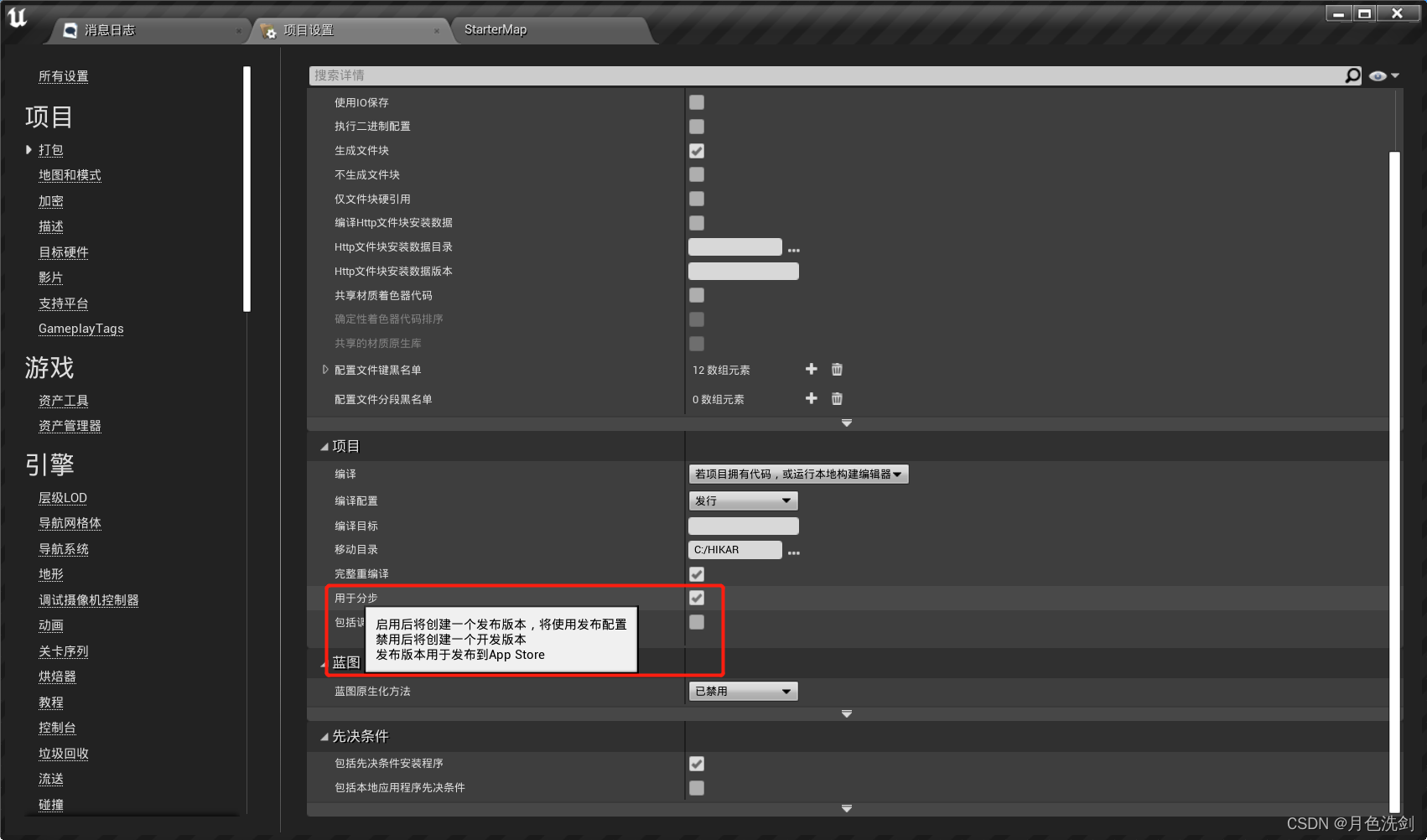Close the 项目设置 tab
The height and width of the screenshot is (840, 1427).
pyautogui.click(x=437, y=31)
